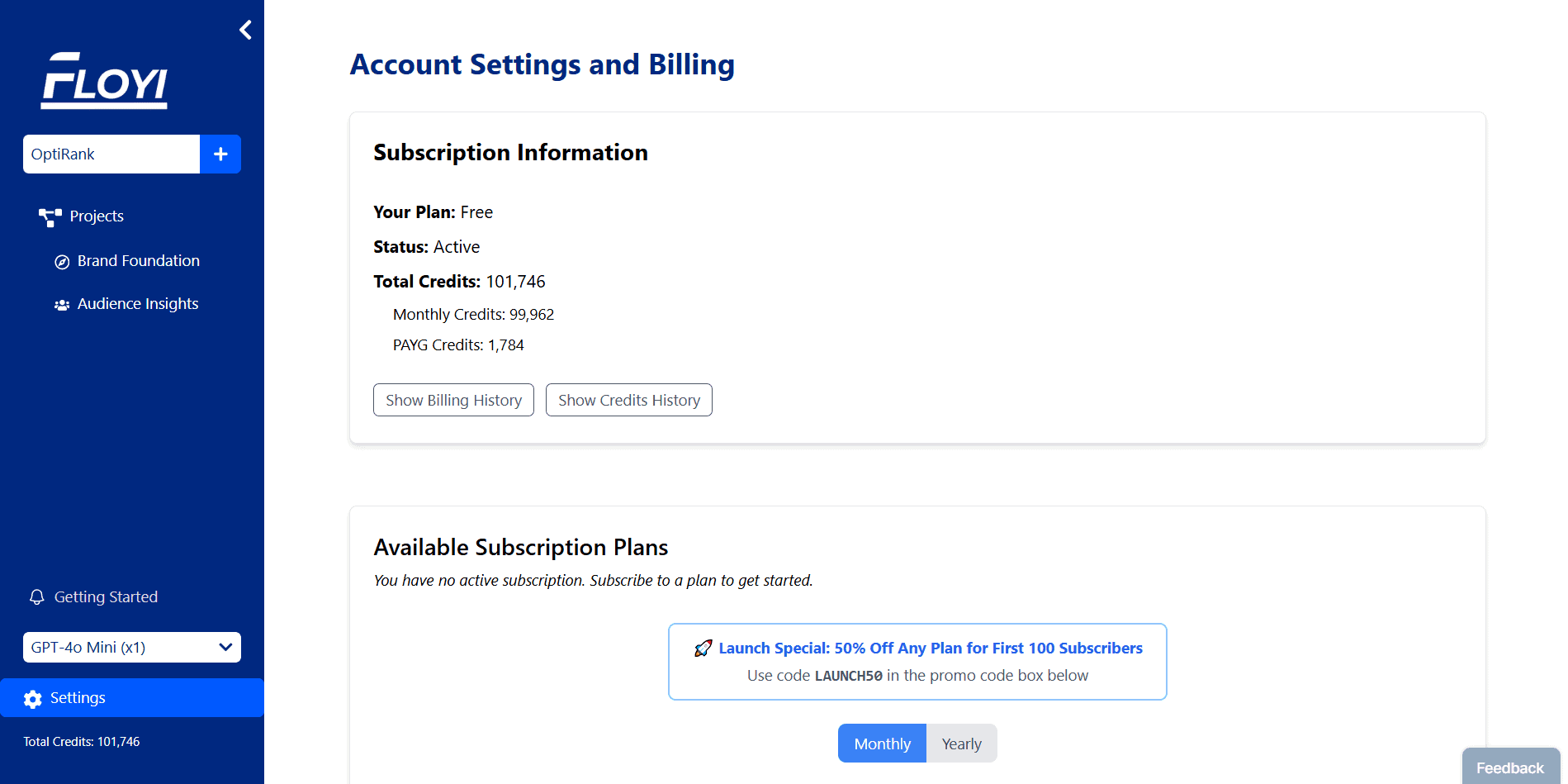
Task: Click the Brand Foundation compass icon
Action: (62, 262)
